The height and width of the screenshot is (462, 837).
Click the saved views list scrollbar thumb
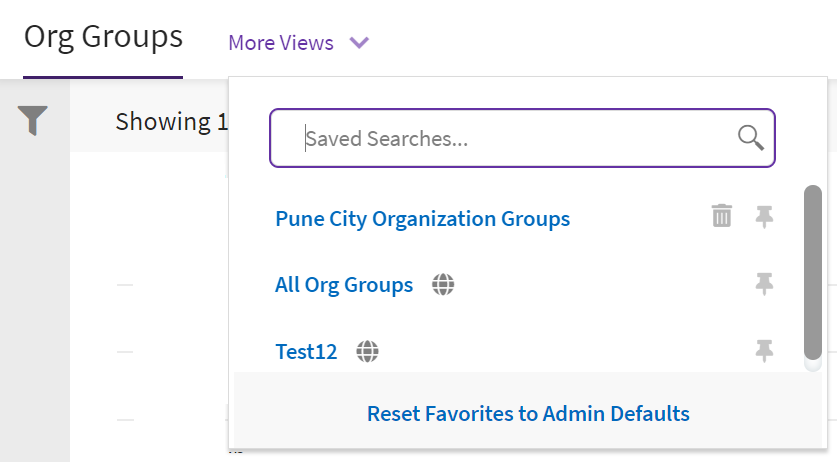point(813,270)
